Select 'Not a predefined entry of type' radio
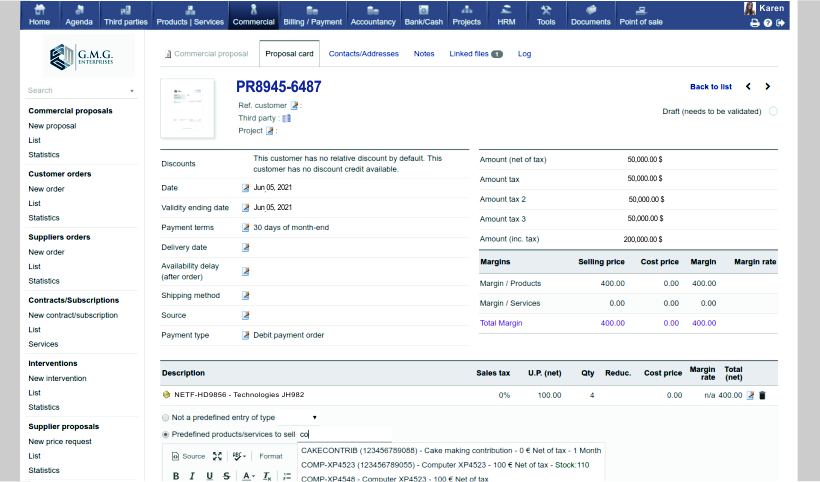Image resolution: width=820 pixels, height=482 pixels. click(x=166, y=416)
